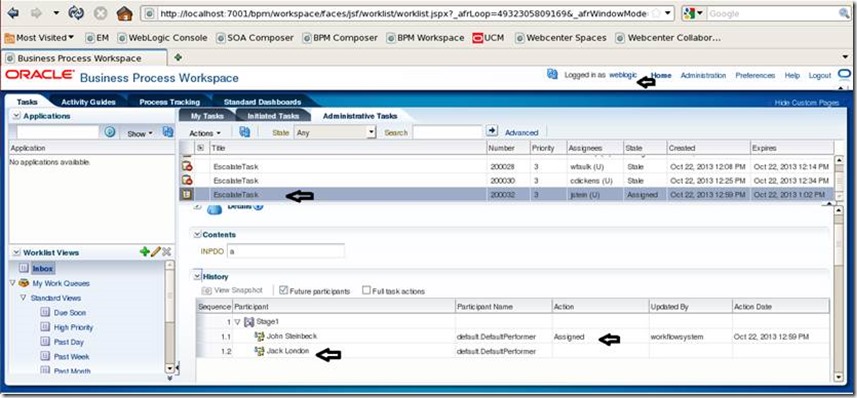Viewport: 857px width, 398px height.
Task: Run the task search arrow button
Action: tap(492, 131)
